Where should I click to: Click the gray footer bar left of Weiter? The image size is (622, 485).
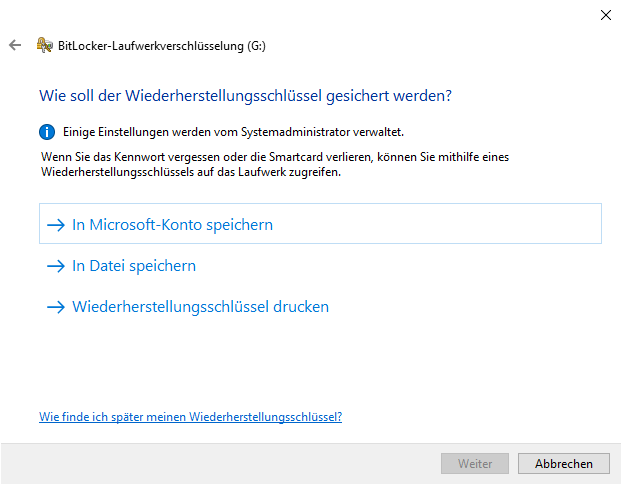(220, 464)
